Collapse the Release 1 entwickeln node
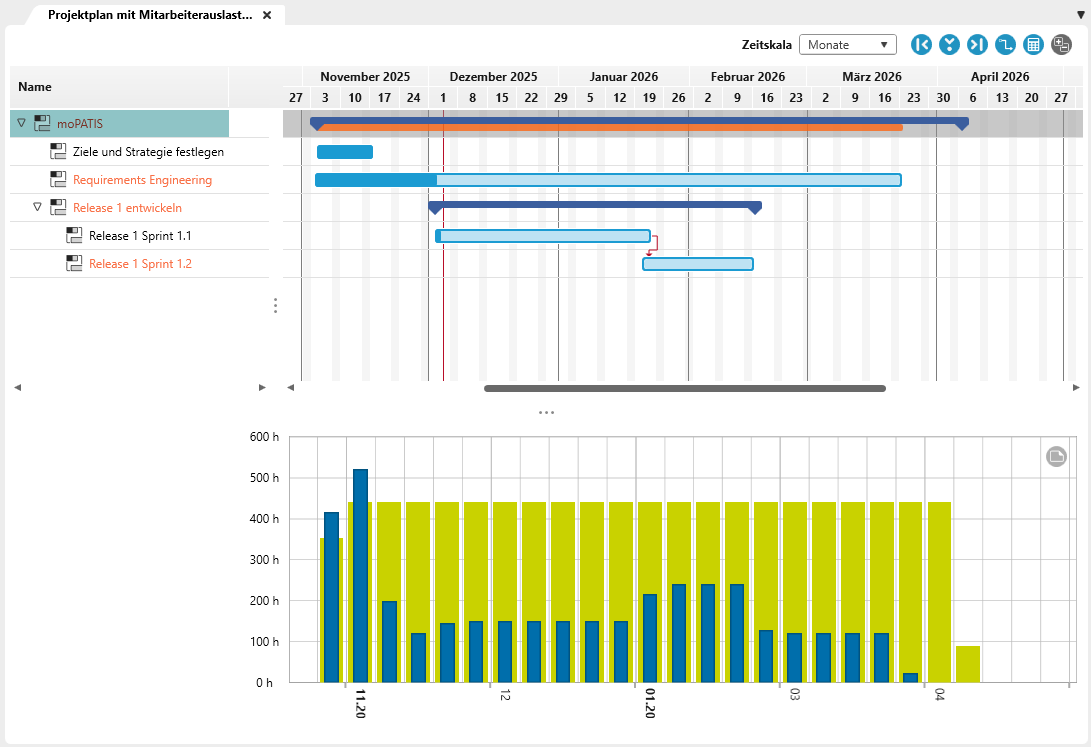Screen dimensions: 1091x747 38,207
